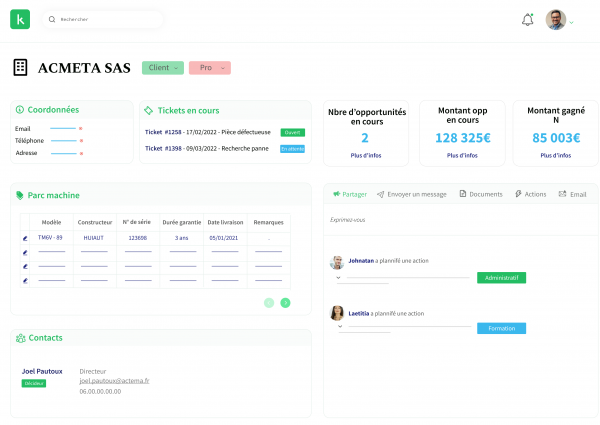Image resolution: width=600 pixels, height=425 pixels.
Task: Click Laetitia's avatar in activity feed
Action: 337,313
